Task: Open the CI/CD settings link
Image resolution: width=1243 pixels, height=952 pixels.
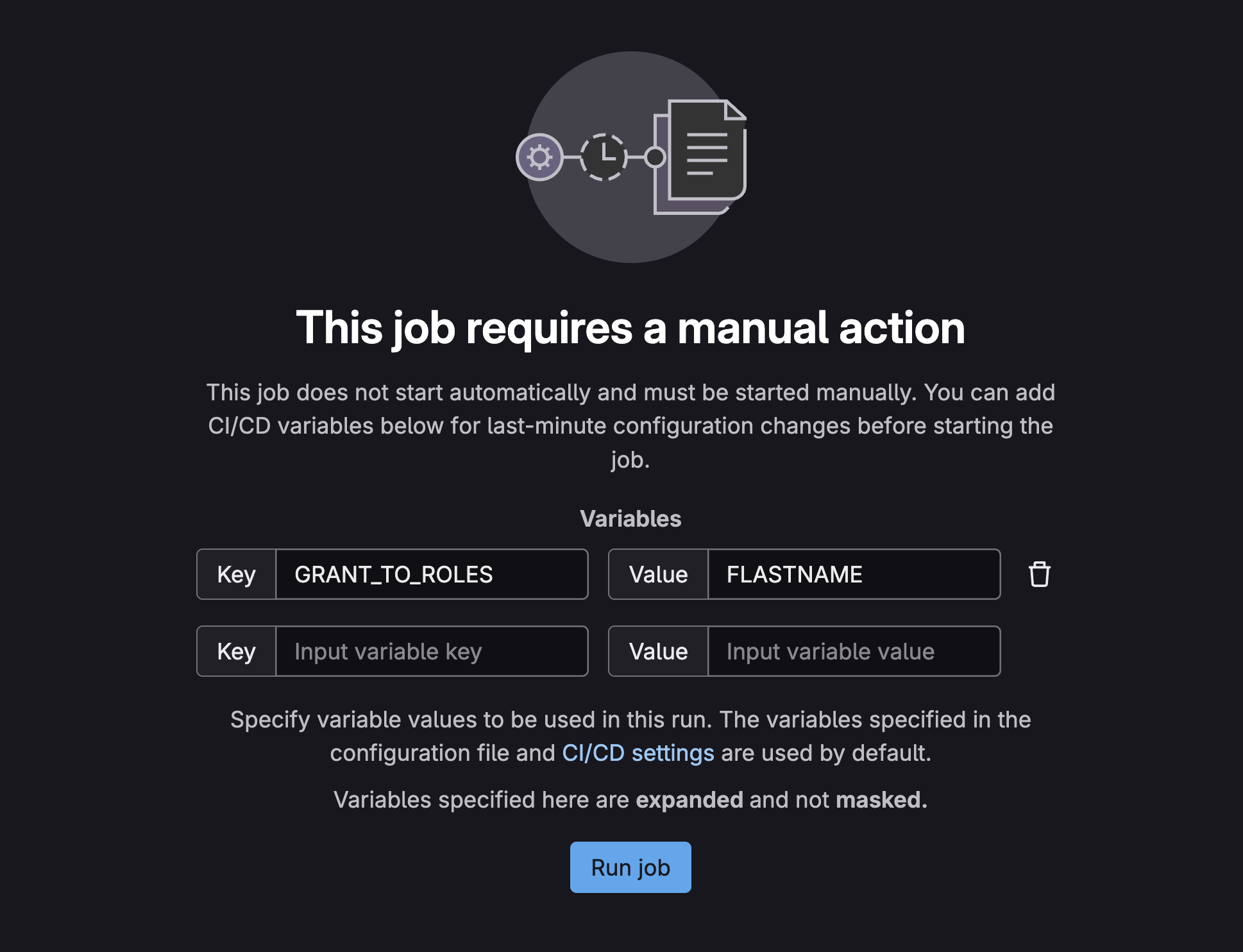Action: [638, 753]
